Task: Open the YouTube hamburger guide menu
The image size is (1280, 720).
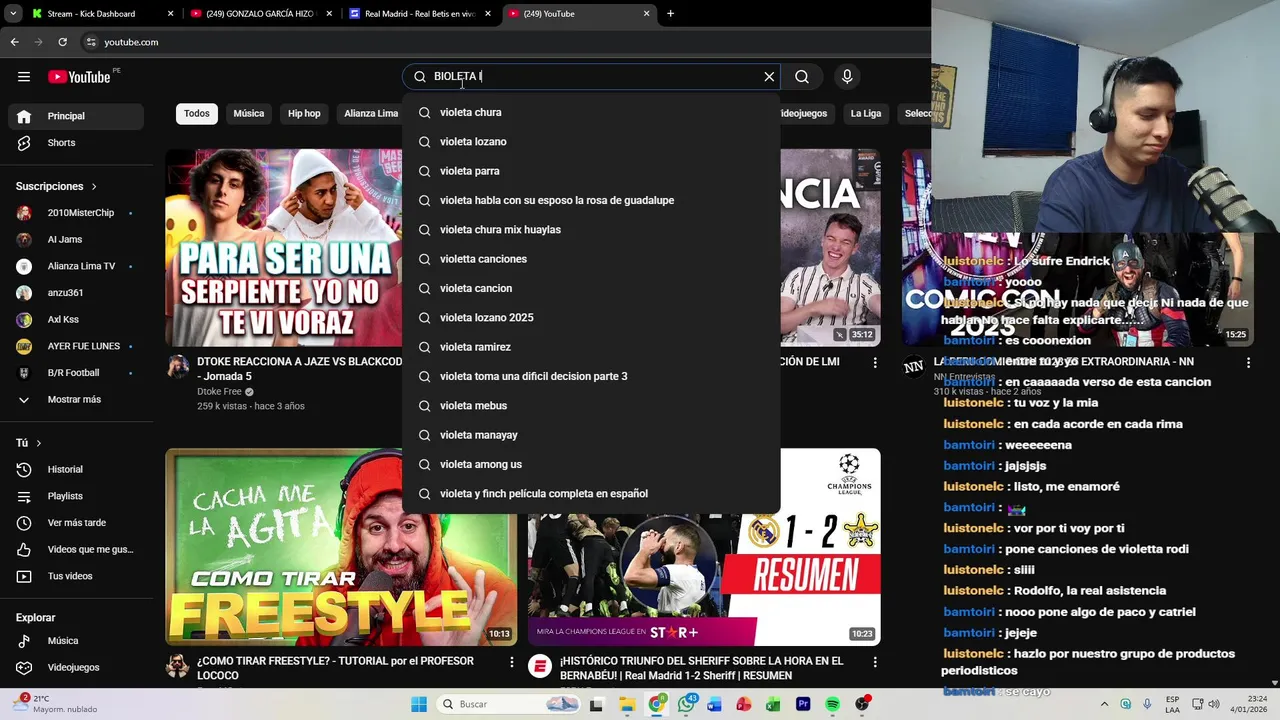Action: click(x=24, y=77)
